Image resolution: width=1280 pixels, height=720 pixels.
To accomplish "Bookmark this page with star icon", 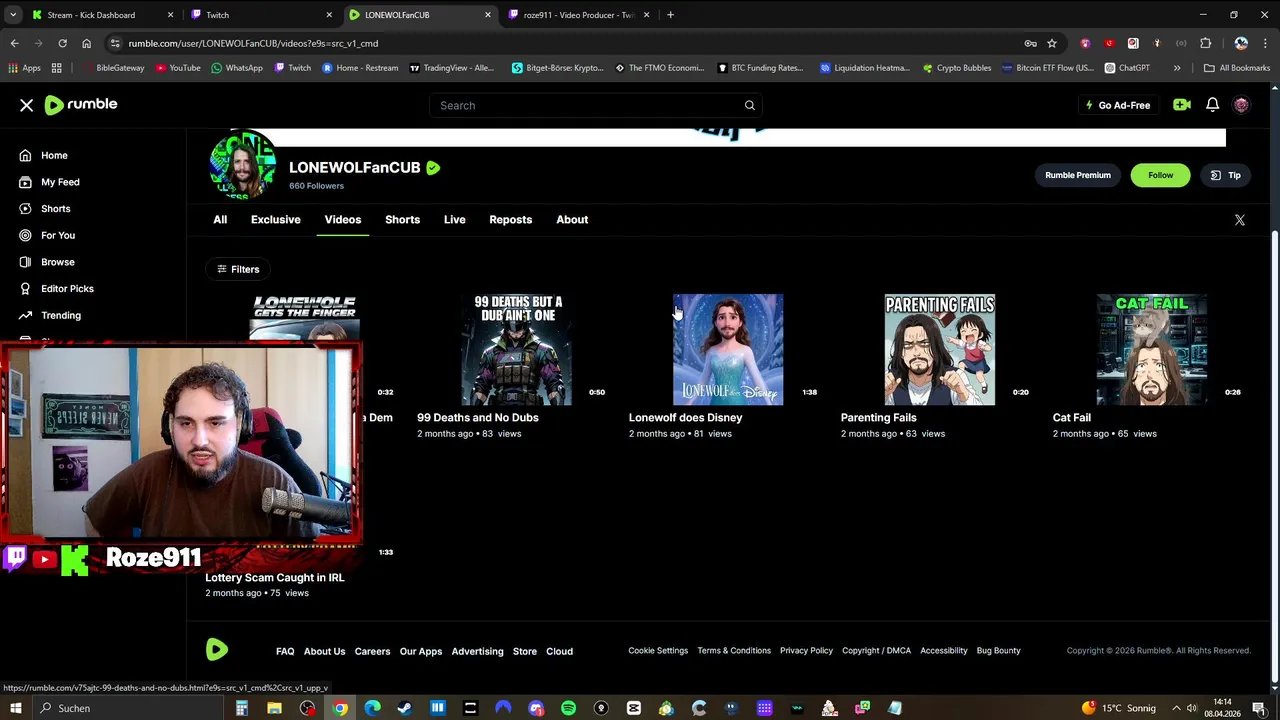I will click(1052, 43).
